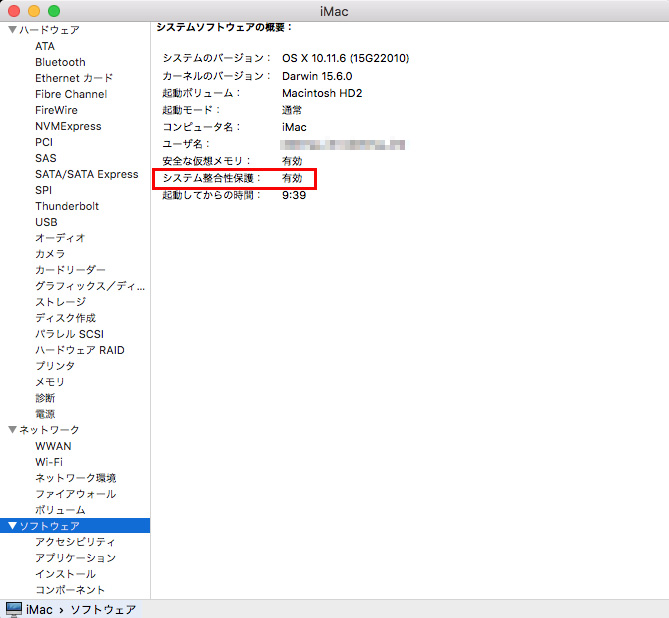Screen dimensions: 669x618
Task: Click the iMac computer name value
Action: (294, 127)
